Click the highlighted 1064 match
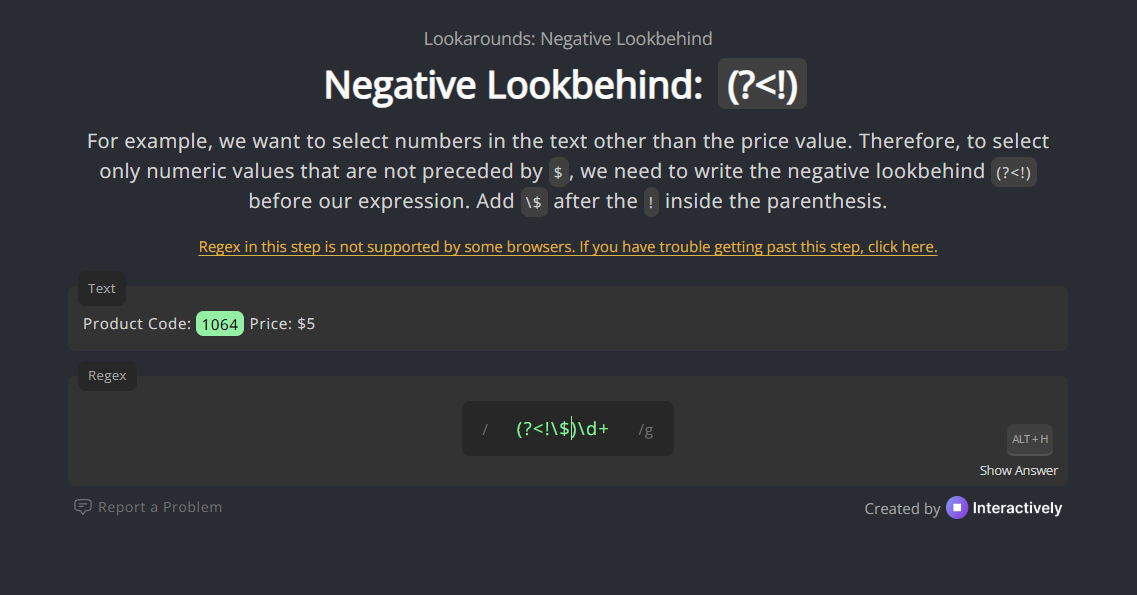The image size is (1137, 595). click(220, 324)
